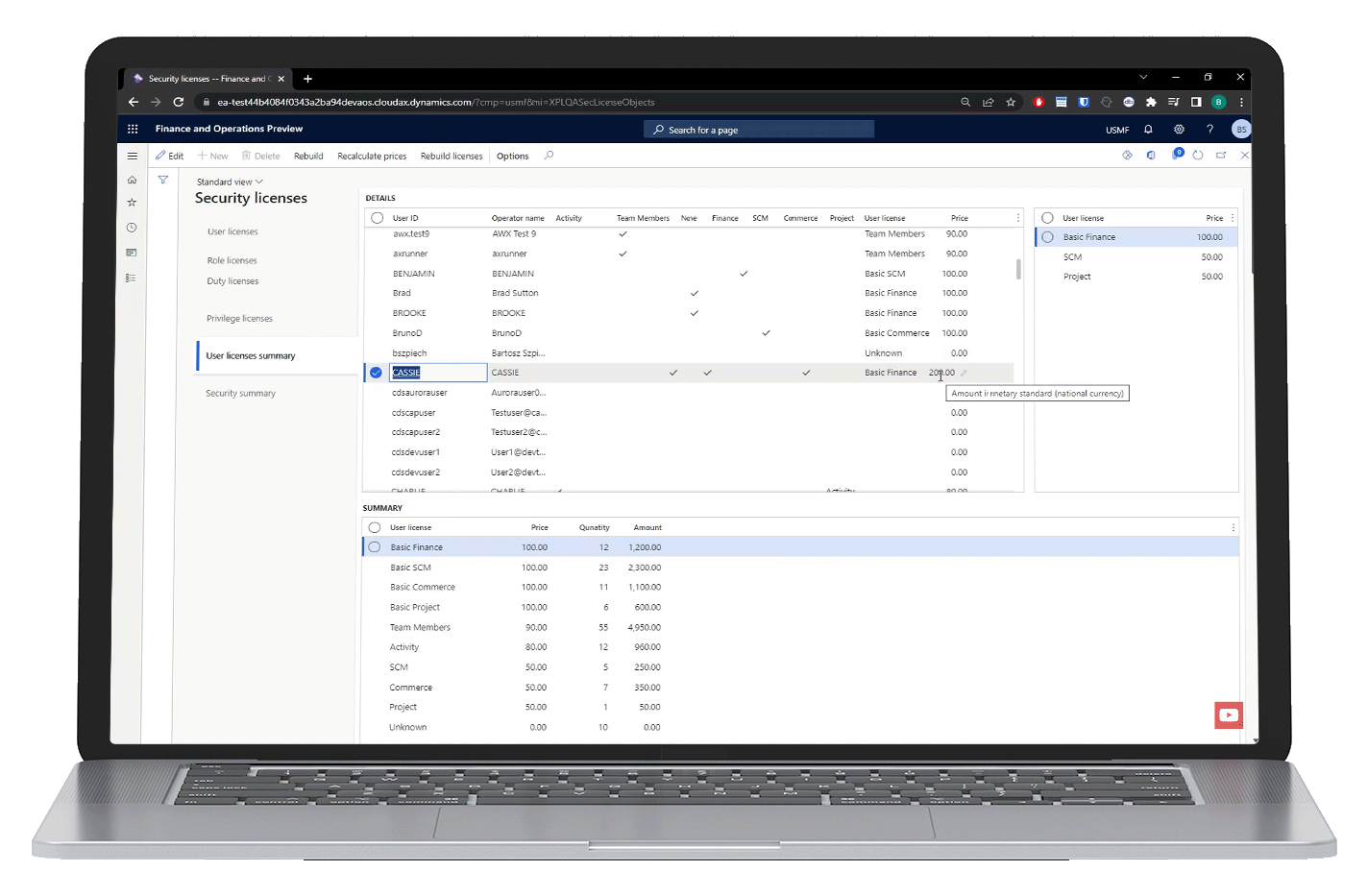
Task: Open notifications via the bell icon
Action: (1149, 129)
